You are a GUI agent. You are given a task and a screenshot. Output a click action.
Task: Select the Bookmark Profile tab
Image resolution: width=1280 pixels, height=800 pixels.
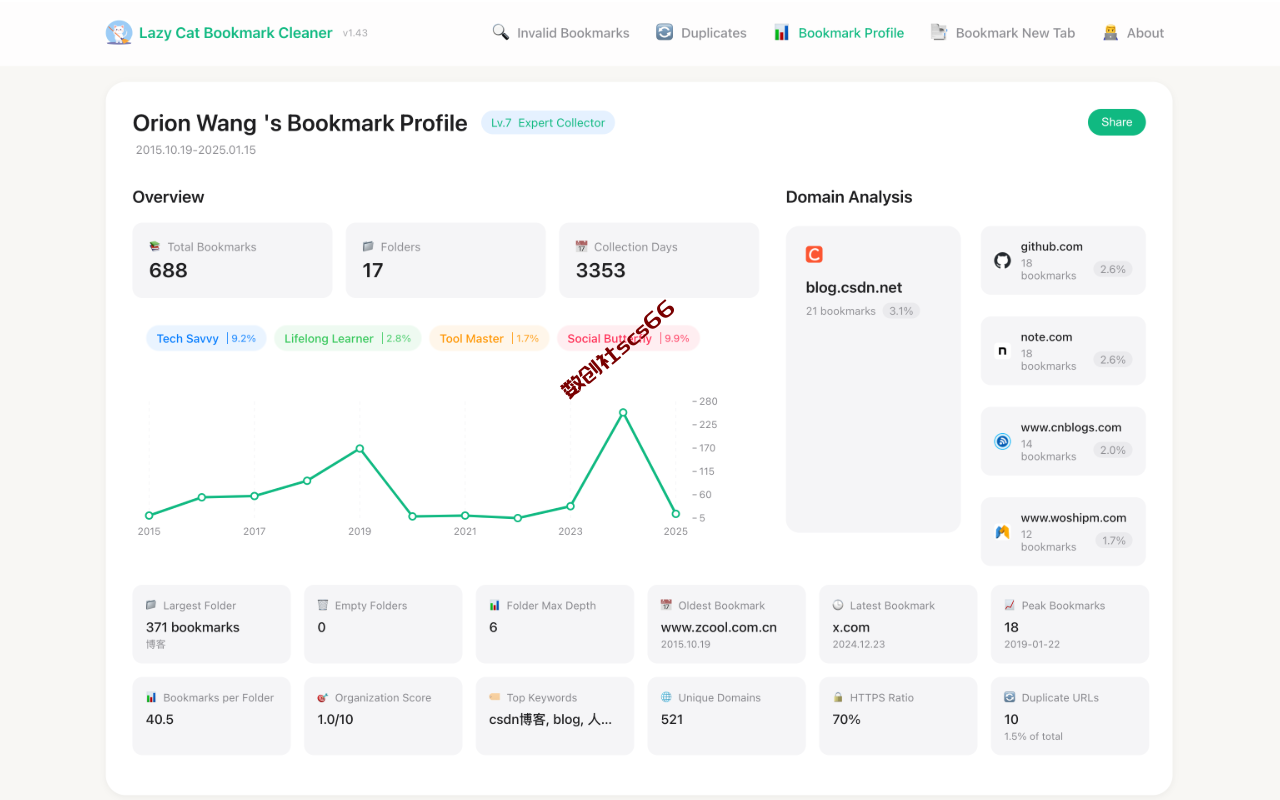pyautogui.click(x=839, y=33)
